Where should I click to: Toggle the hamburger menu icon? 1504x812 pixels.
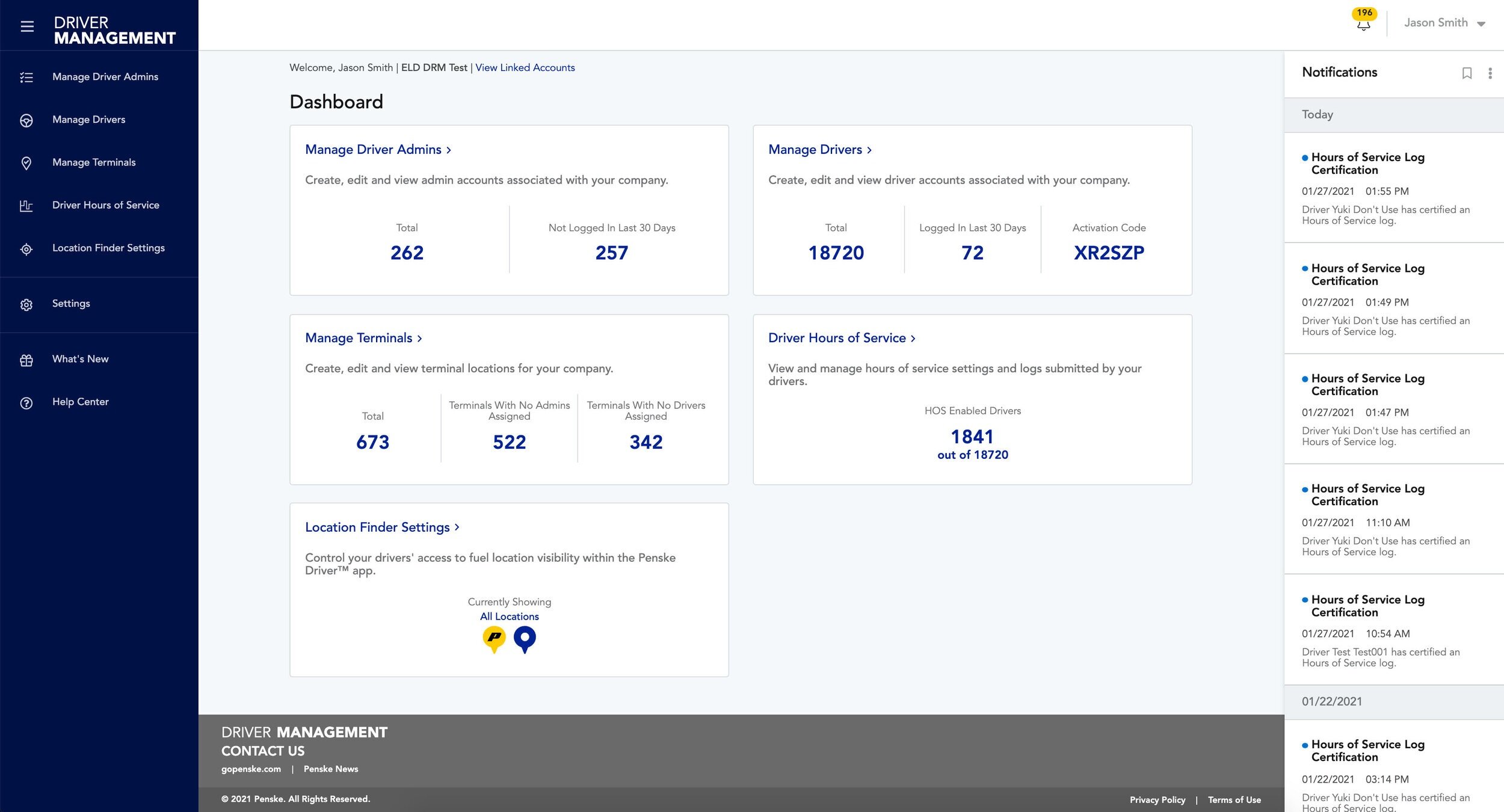[x=27, y=26]
